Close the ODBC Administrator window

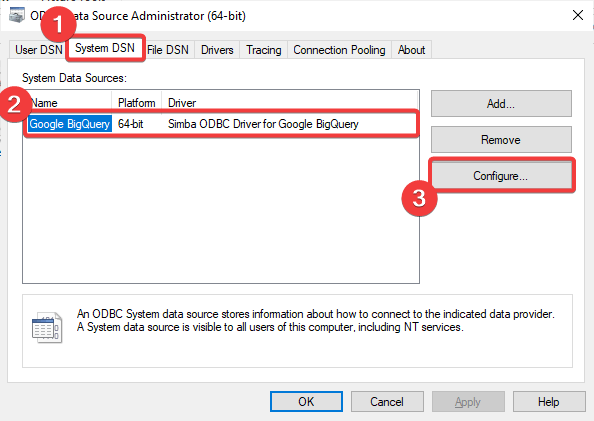point(578,16)
